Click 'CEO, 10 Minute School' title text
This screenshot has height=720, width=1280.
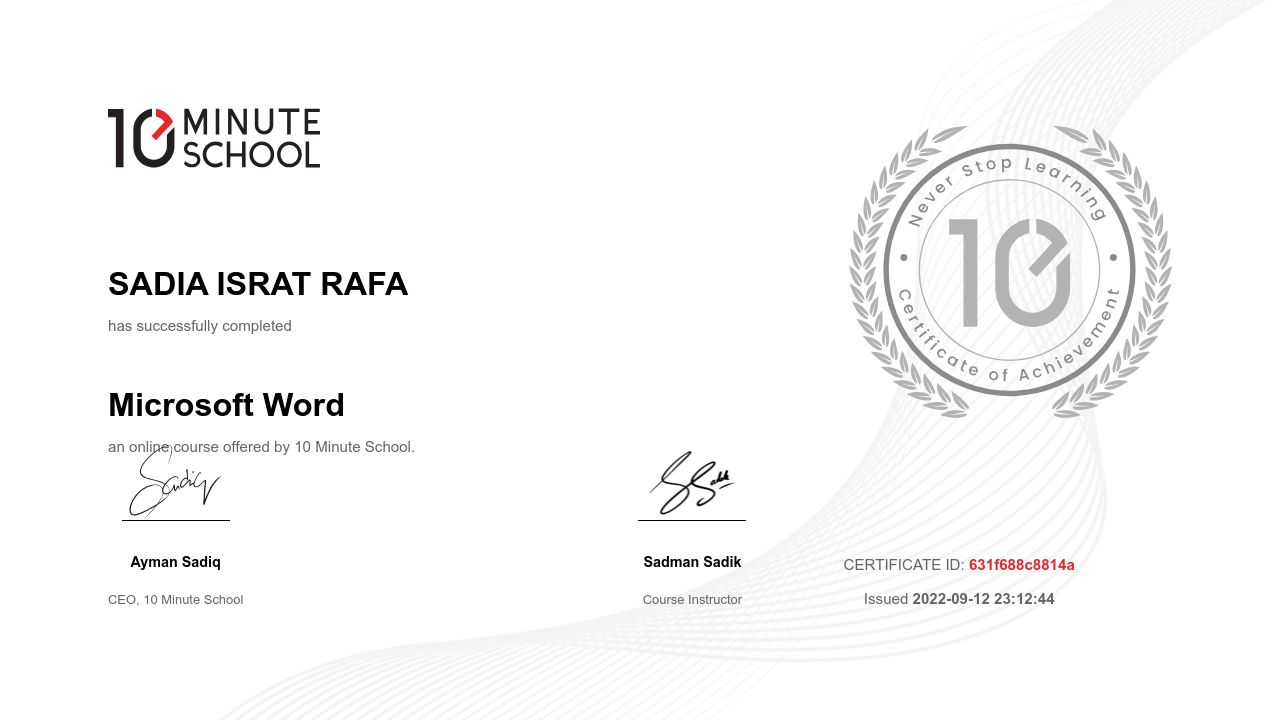click(x=175, y=600)
